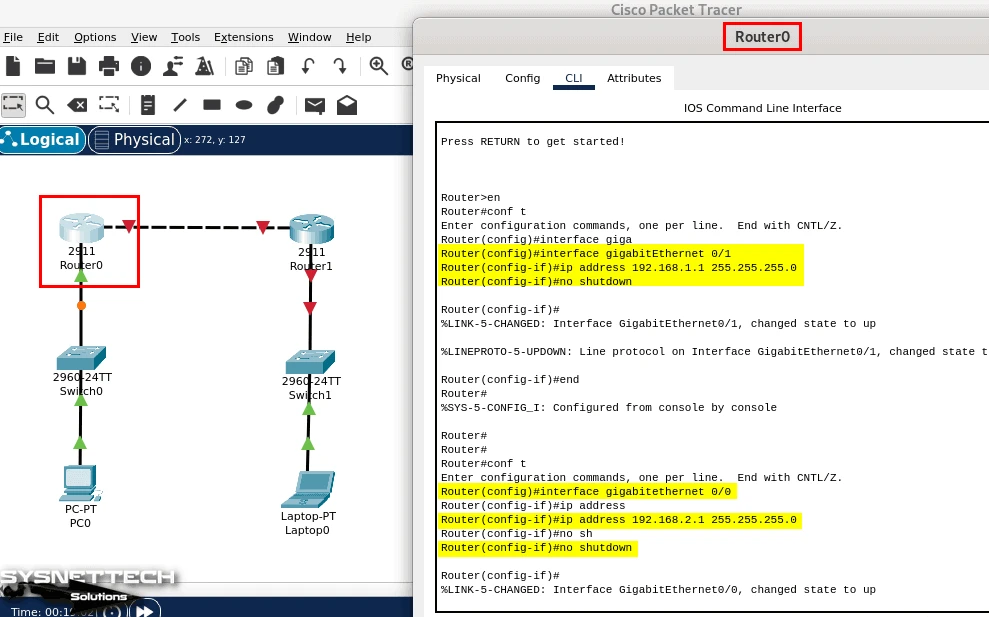Click the Save floppy disk icon
The image size is (989, 617).
(77, 66)
